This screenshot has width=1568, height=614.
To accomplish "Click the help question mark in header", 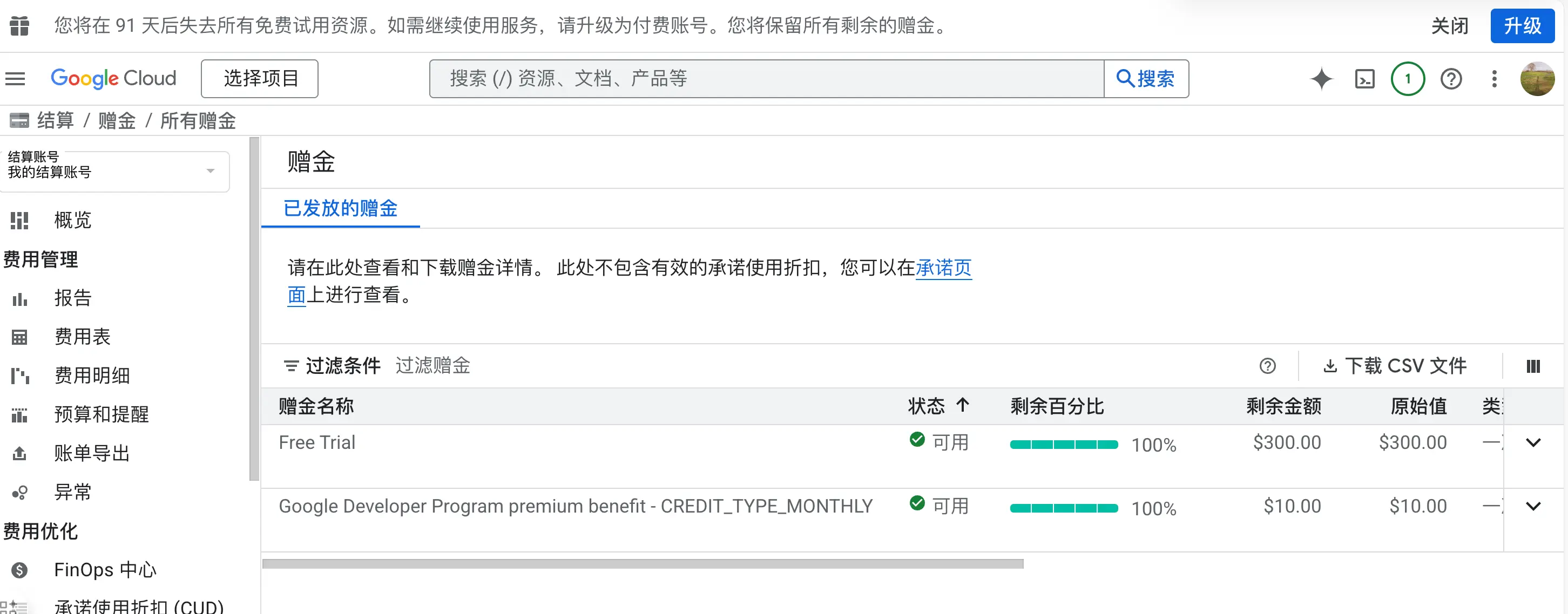I will [x=1451, y=79].
